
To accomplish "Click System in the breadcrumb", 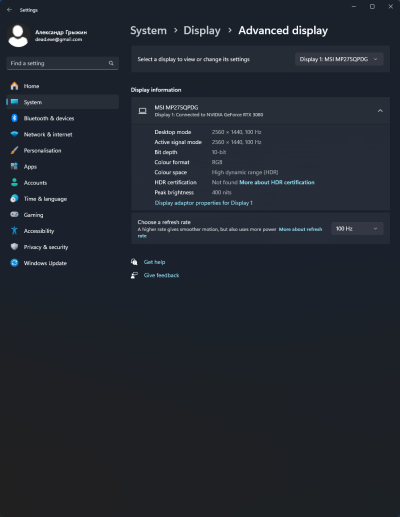I will (148, 30).
